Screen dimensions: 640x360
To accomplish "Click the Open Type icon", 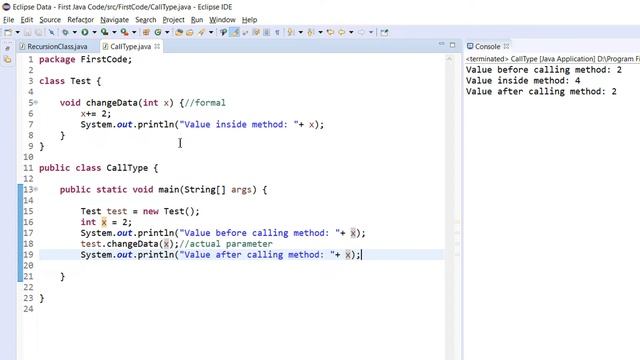I will 179,32.
